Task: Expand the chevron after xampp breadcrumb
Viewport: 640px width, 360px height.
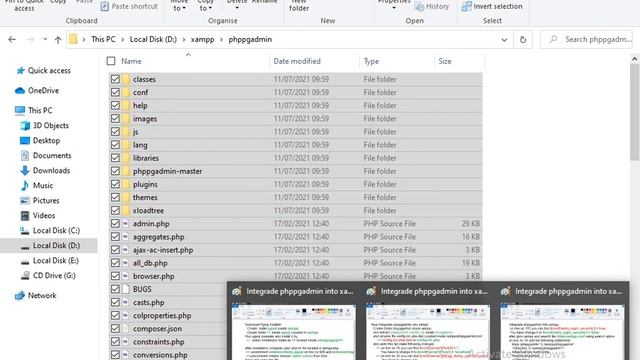Action: point(222,40)
